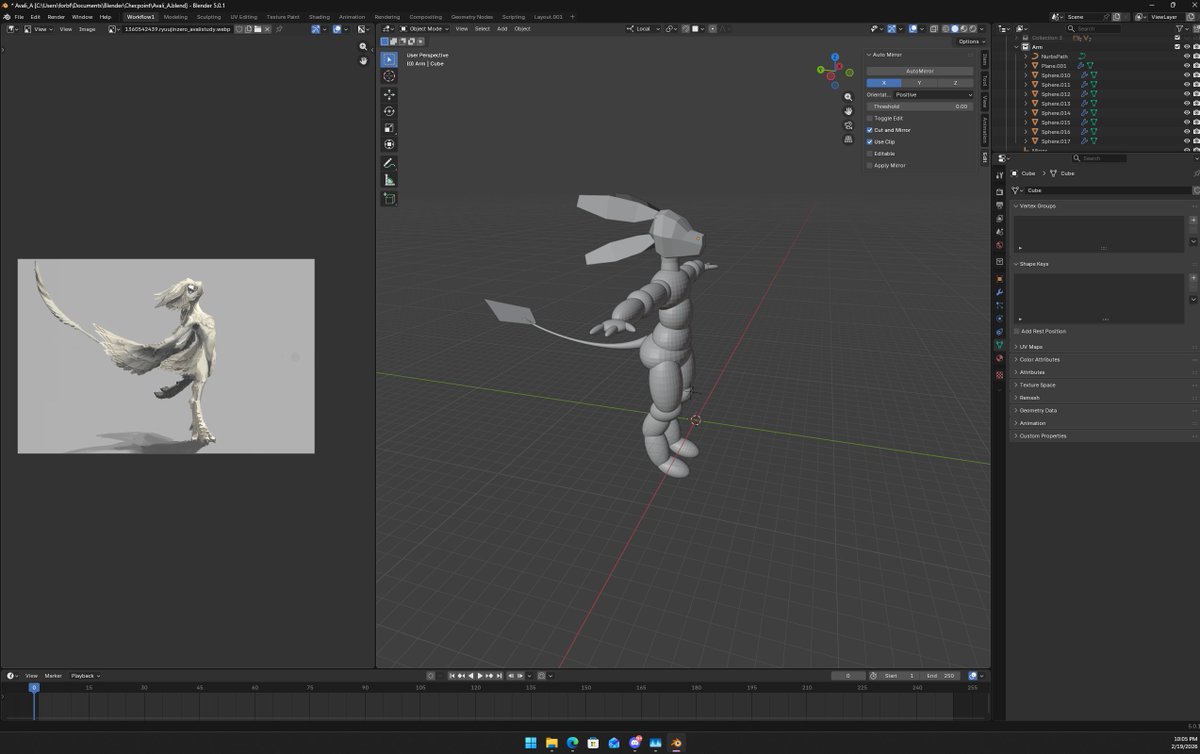Image resolution: width=1200 pixels, height=754 pixels.
Task: Select the Add Cube tool
Action: point(389,198)
